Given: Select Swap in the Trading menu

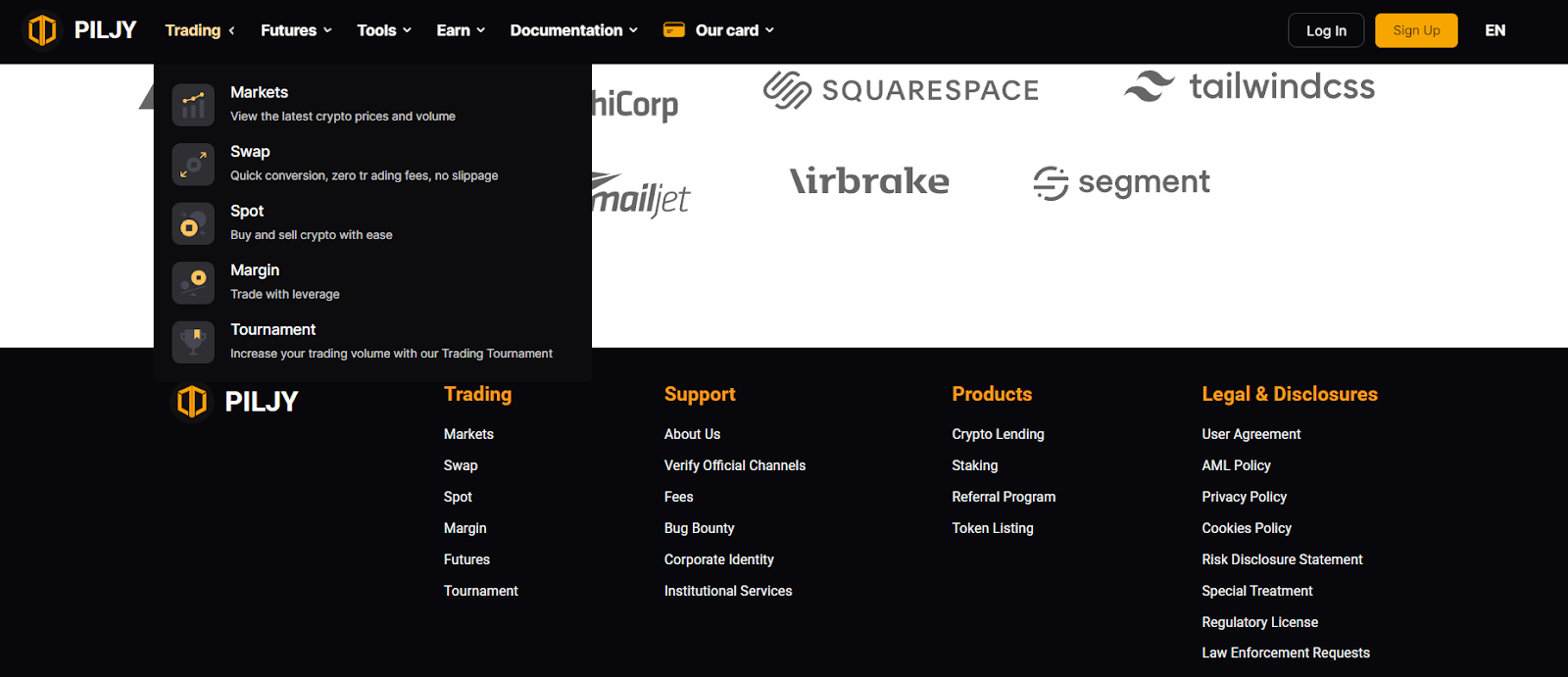Looking at the screenshot, I should (372, 164).
